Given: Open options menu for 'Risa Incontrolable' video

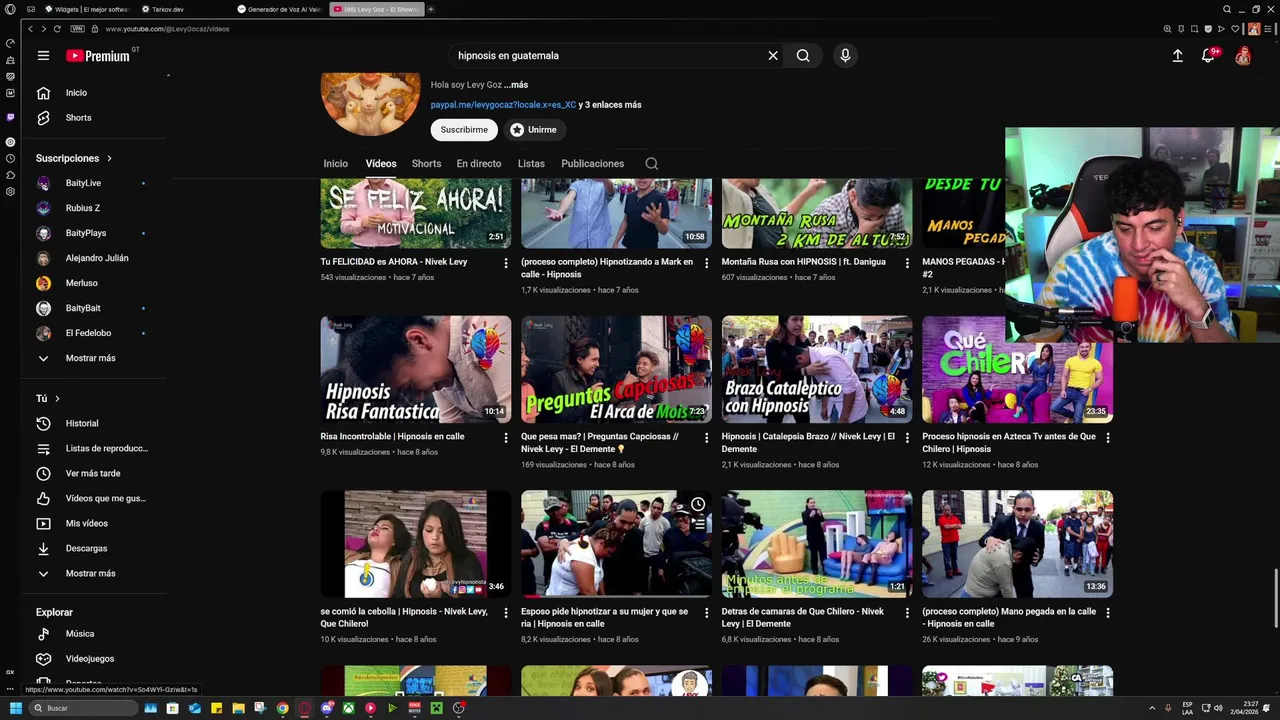Looking at the screenshot, I should pyautogui.click(x=505, y=438).
